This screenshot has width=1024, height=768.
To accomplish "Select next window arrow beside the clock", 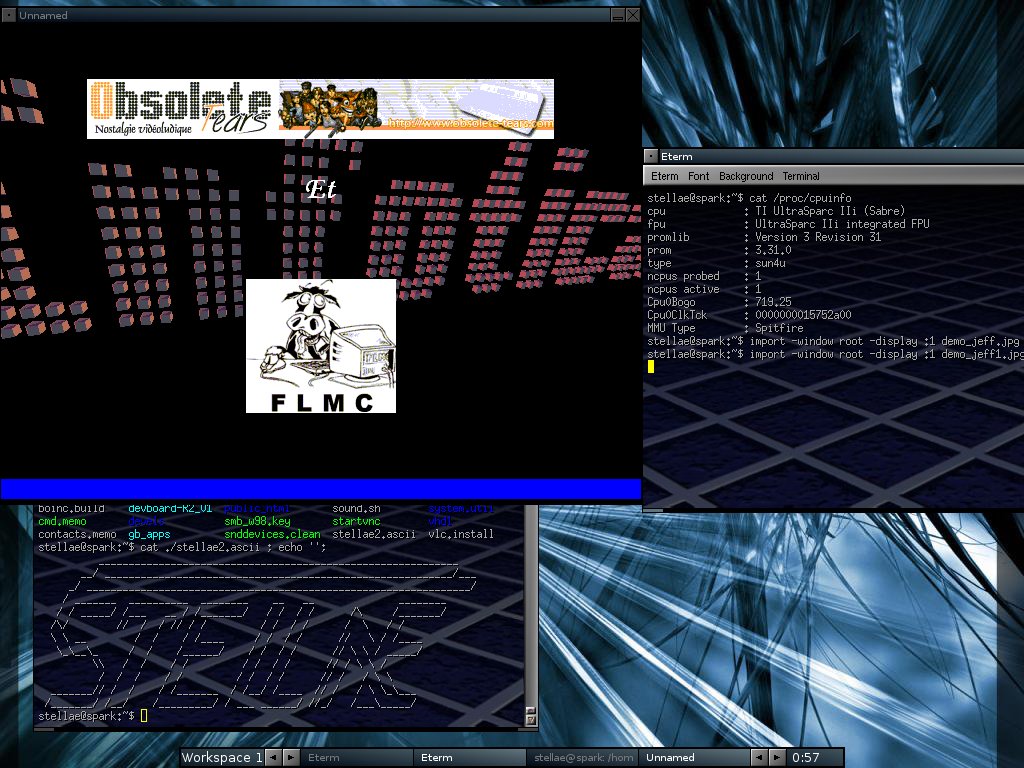I will coord(776,758).
